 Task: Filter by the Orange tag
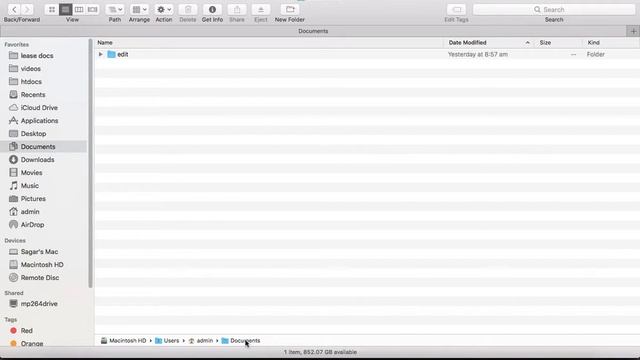(31, 343)
